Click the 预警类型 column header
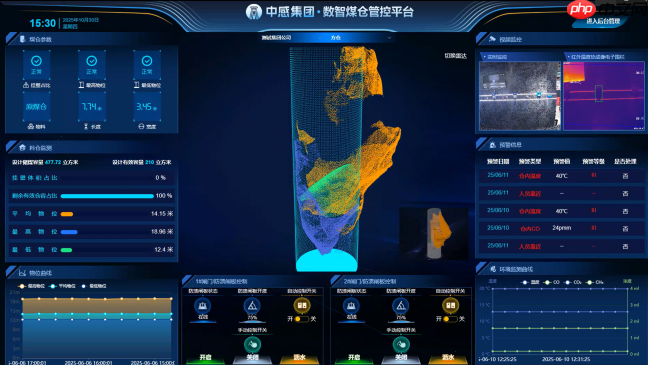The image size is (648, 365). tap(530, 162)
